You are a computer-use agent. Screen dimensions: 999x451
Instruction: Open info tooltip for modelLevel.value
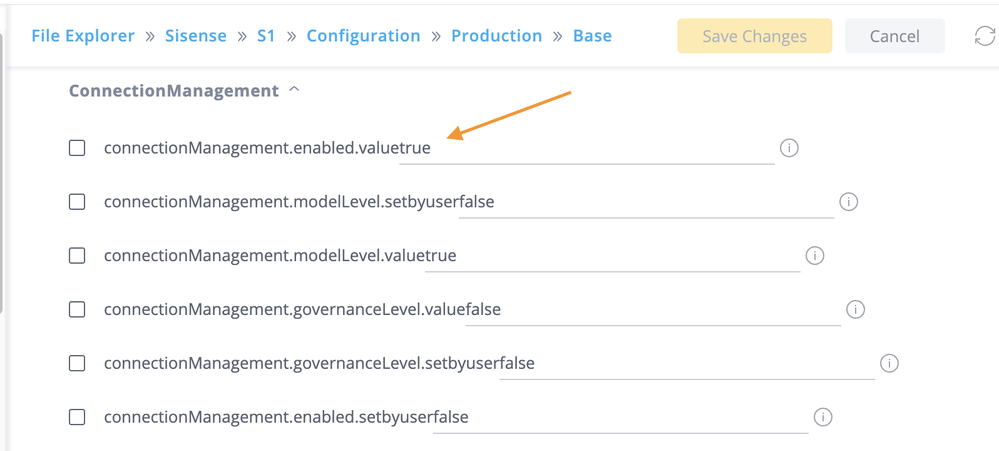pyautogui.click(x=814, y=256)
